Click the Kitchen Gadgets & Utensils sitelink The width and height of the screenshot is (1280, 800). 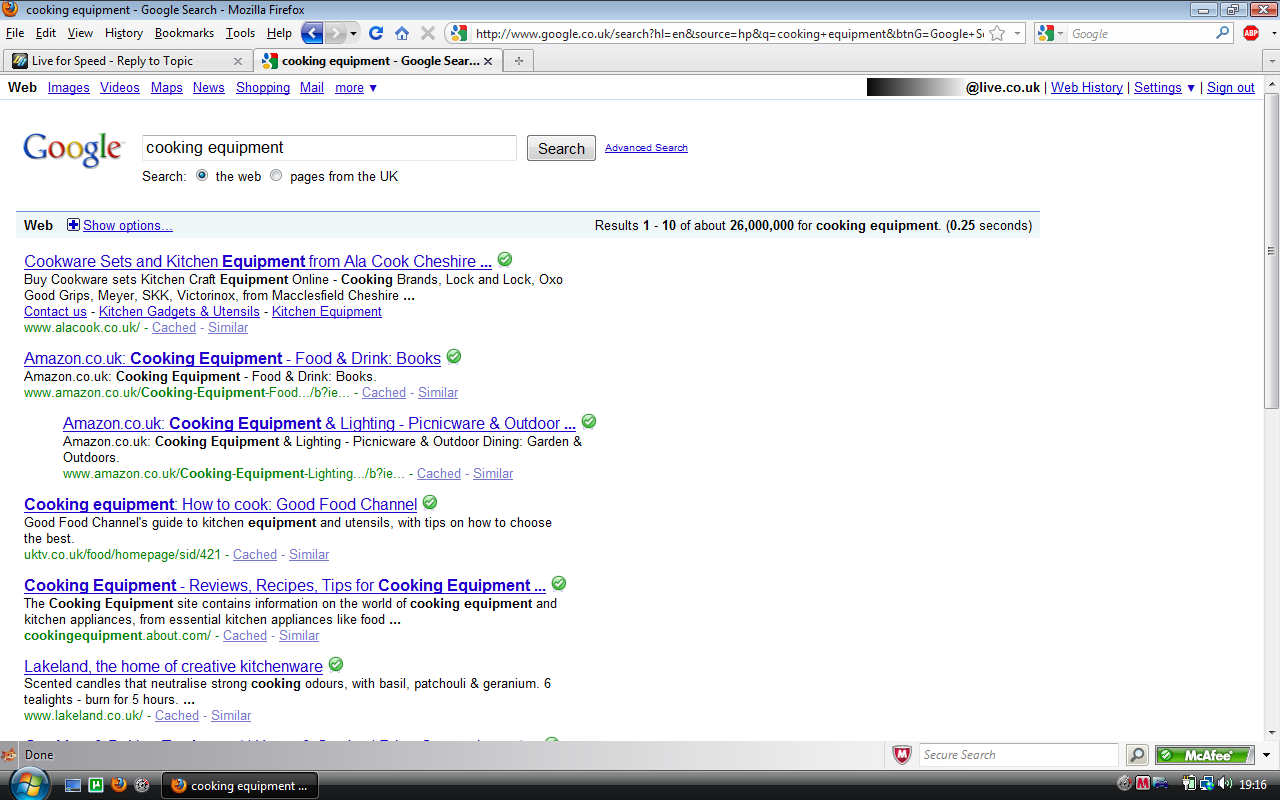click(179, 311)
